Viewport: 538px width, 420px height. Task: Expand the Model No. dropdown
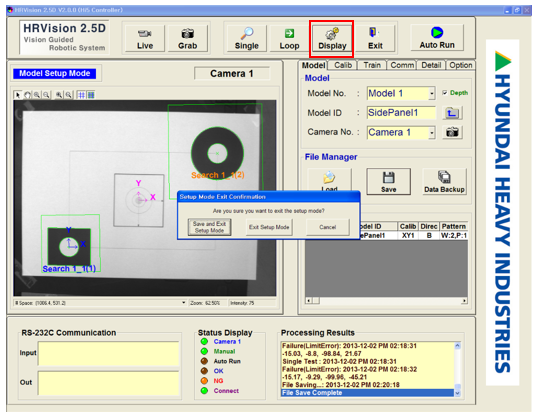click(x=432, y=93)
